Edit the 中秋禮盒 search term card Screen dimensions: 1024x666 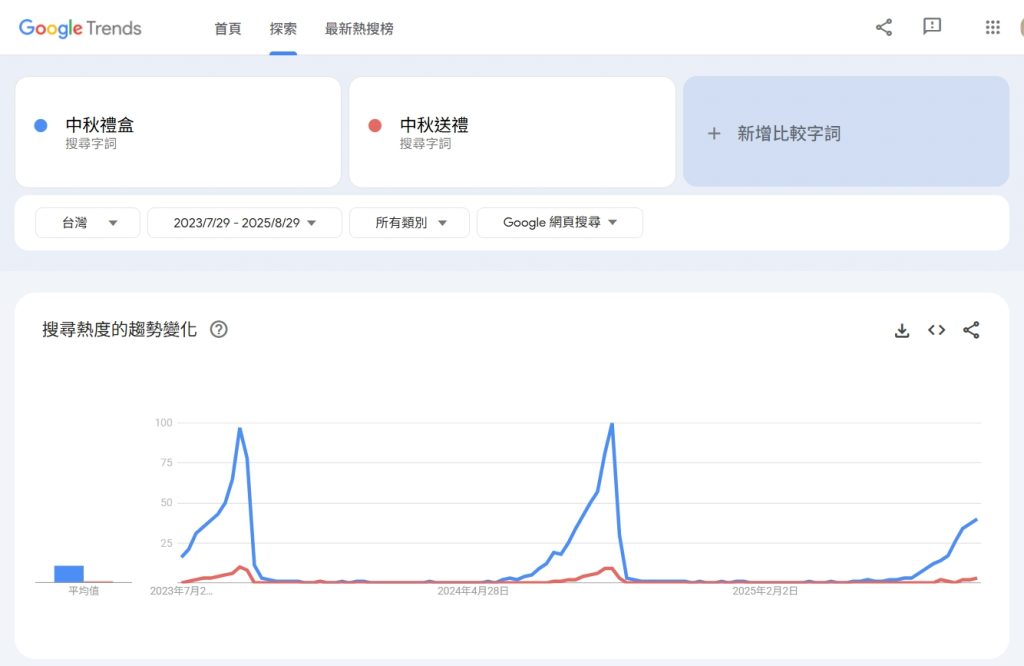point(178,132)
